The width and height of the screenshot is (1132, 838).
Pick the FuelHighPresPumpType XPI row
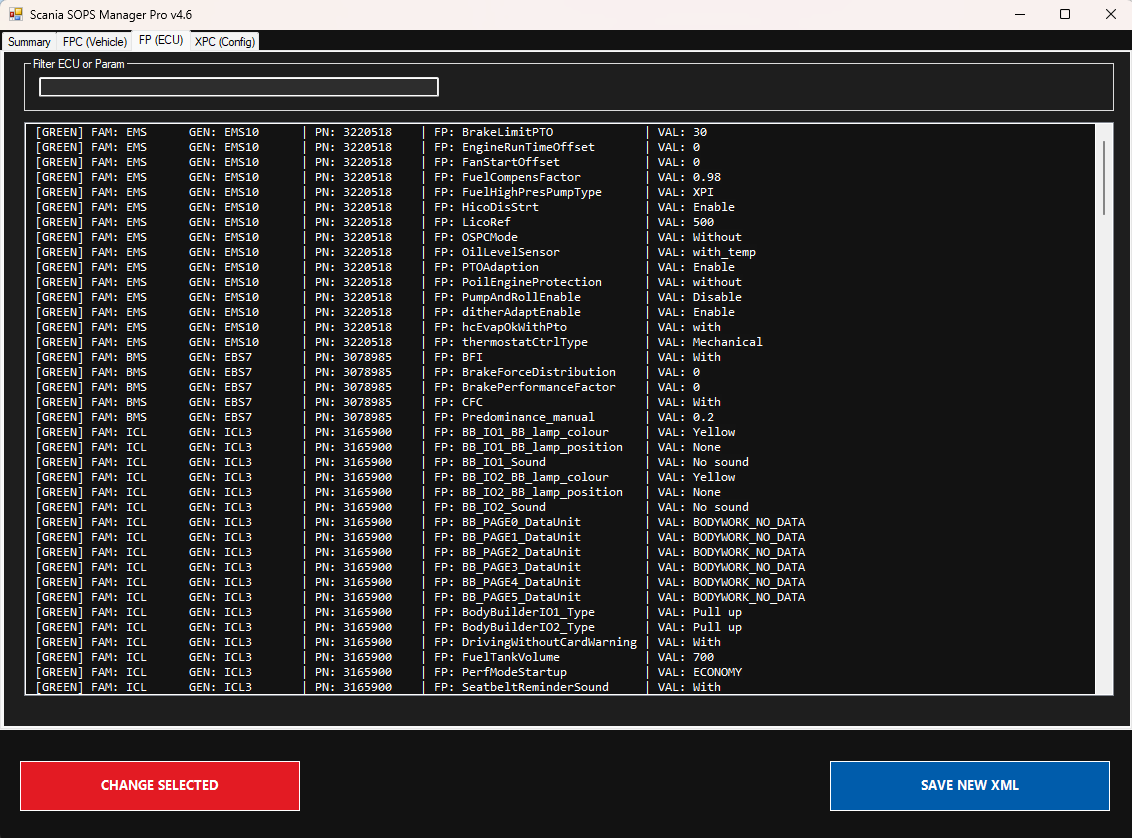click(400, 192)
